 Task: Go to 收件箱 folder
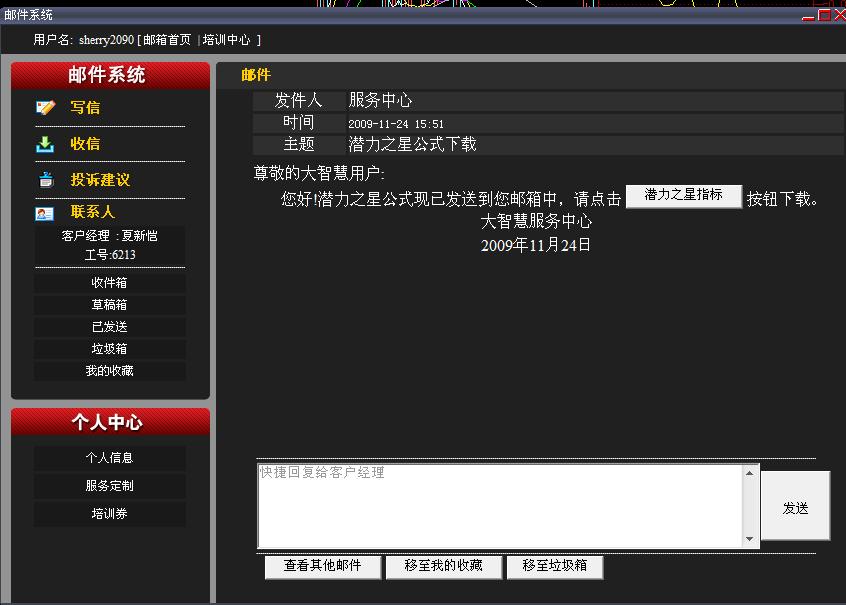tap(110, 283)
